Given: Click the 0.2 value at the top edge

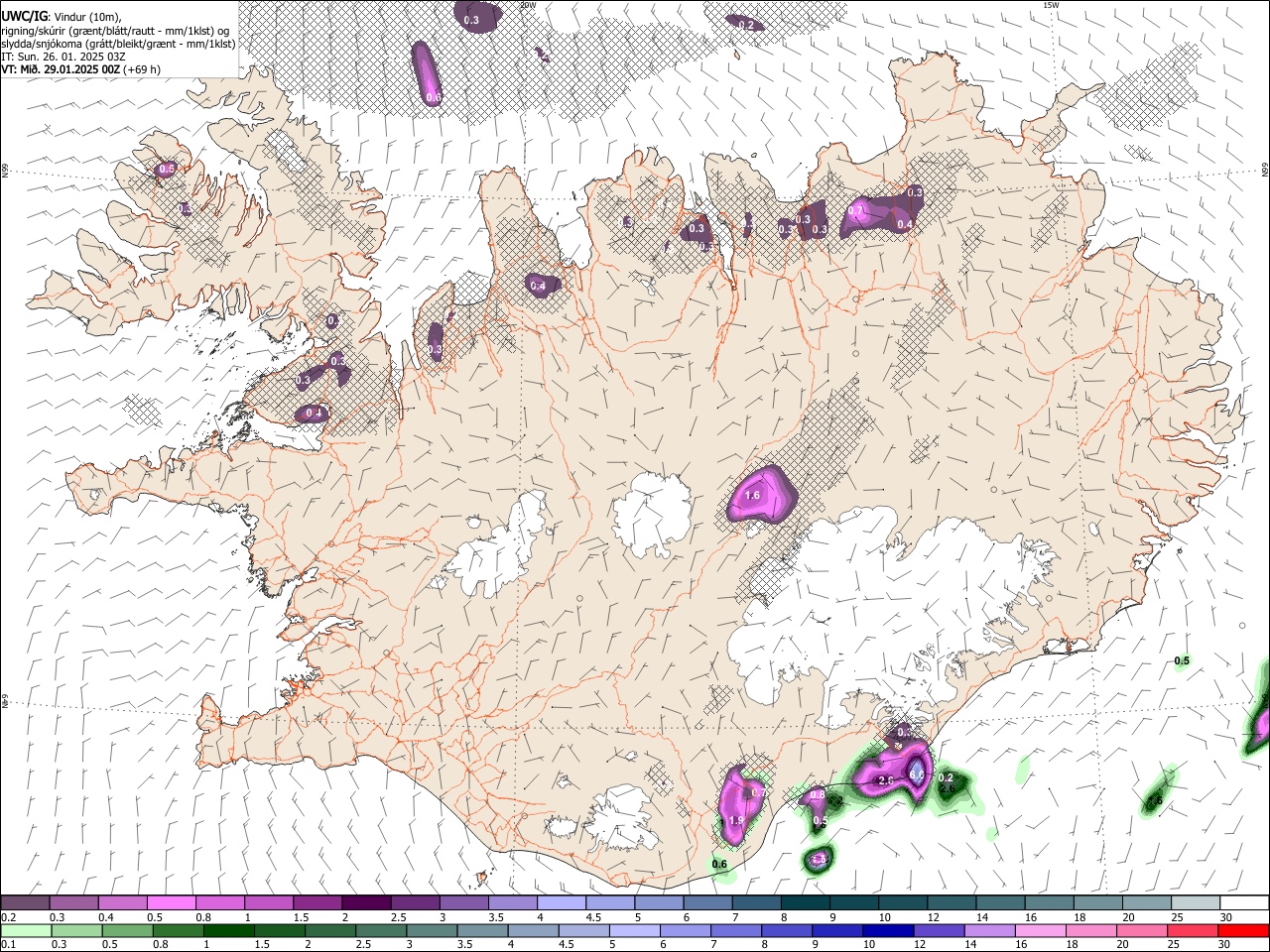Looking at the screenshot, I should (746, 25).
